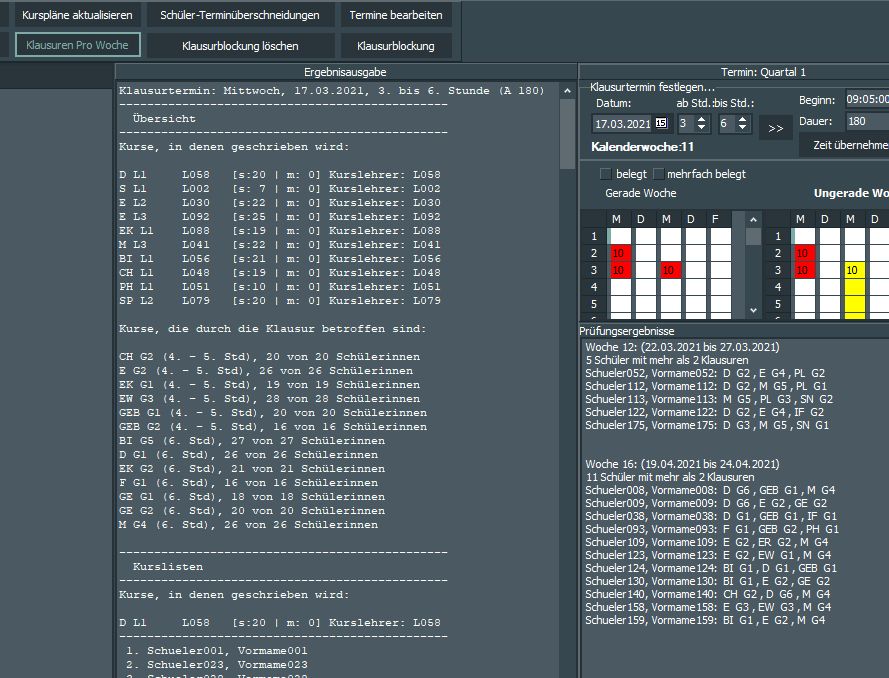Click the Dauer field showing 180
The height and width of the screenshot is (678, 889).
coord(867,121)
